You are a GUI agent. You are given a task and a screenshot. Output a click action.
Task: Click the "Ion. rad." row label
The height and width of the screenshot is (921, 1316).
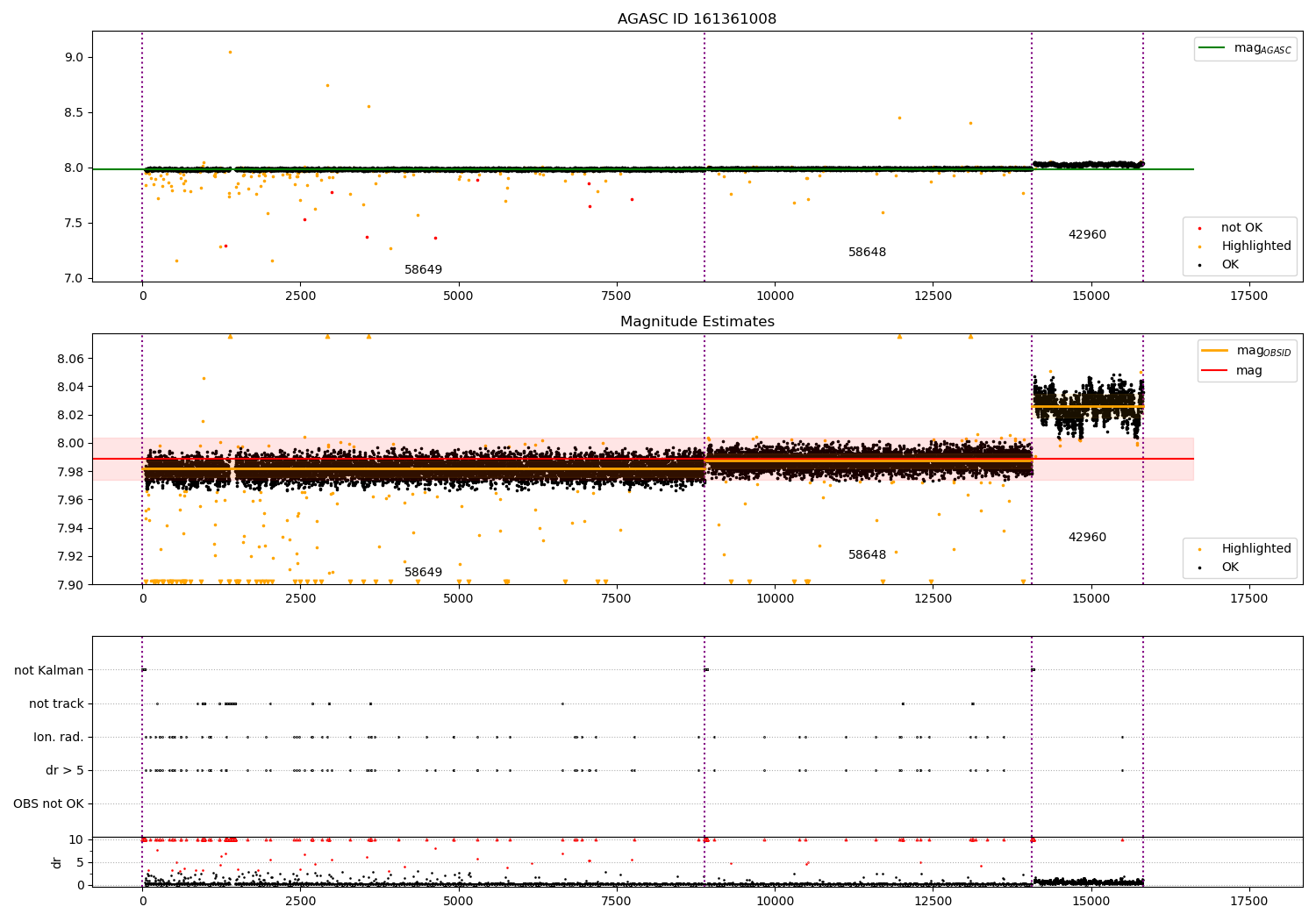(59, 738)
